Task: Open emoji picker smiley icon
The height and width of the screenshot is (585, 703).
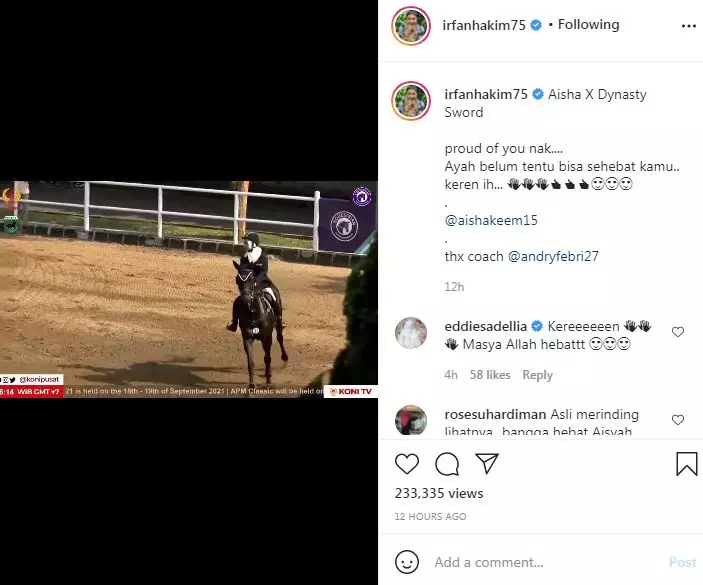Action: (x=407, y=562)
